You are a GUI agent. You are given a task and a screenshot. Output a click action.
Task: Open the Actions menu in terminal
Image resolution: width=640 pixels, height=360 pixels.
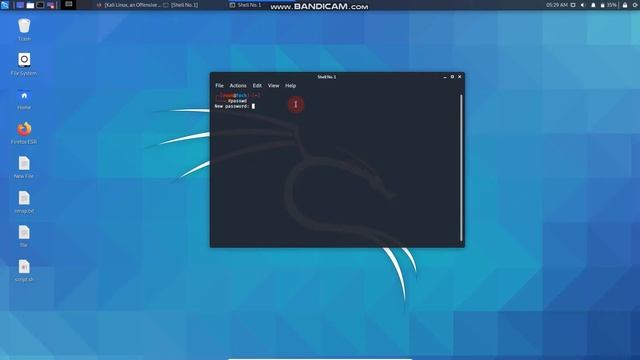(238, 86)
